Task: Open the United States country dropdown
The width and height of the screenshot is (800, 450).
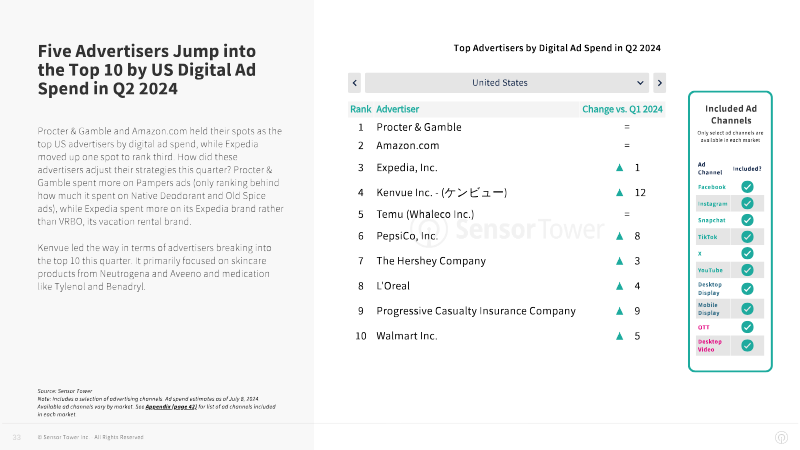Action: tap(507, 83)
